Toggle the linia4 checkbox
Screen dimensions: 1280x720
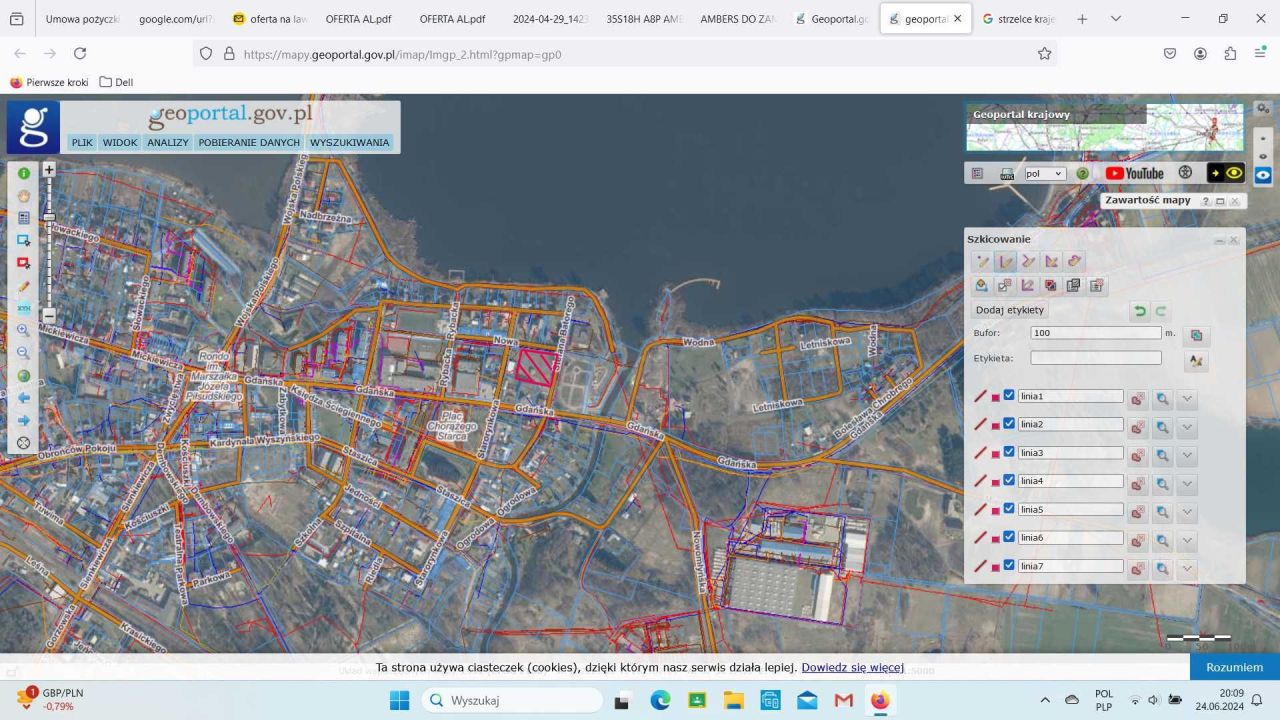point(1009,480)
